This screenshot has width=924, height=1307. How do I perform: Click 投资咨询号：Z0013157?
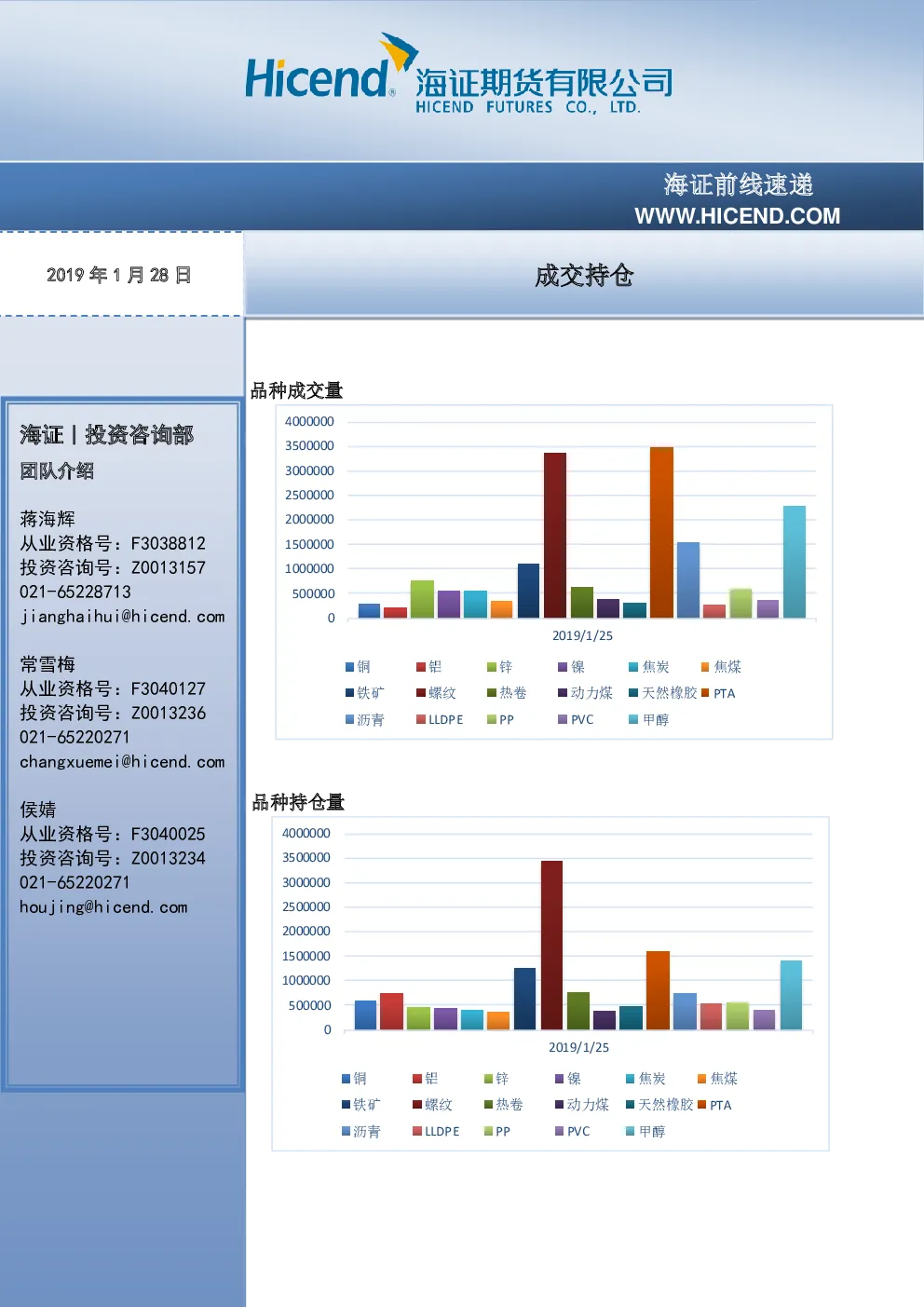point(113,567)
